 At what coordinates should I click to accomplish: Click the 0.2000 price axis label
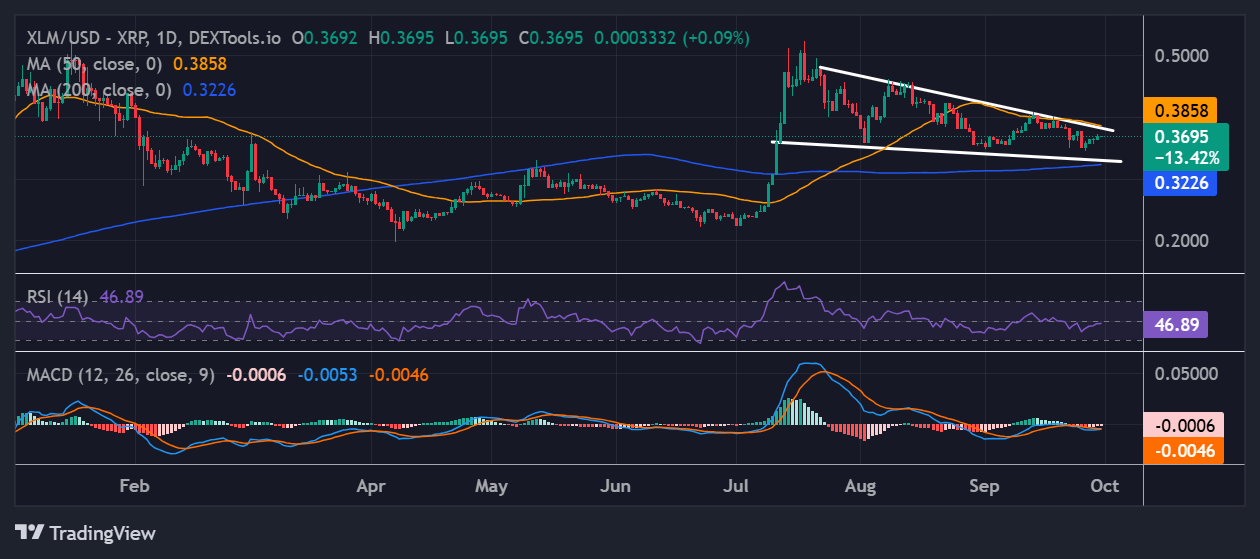1181,241
